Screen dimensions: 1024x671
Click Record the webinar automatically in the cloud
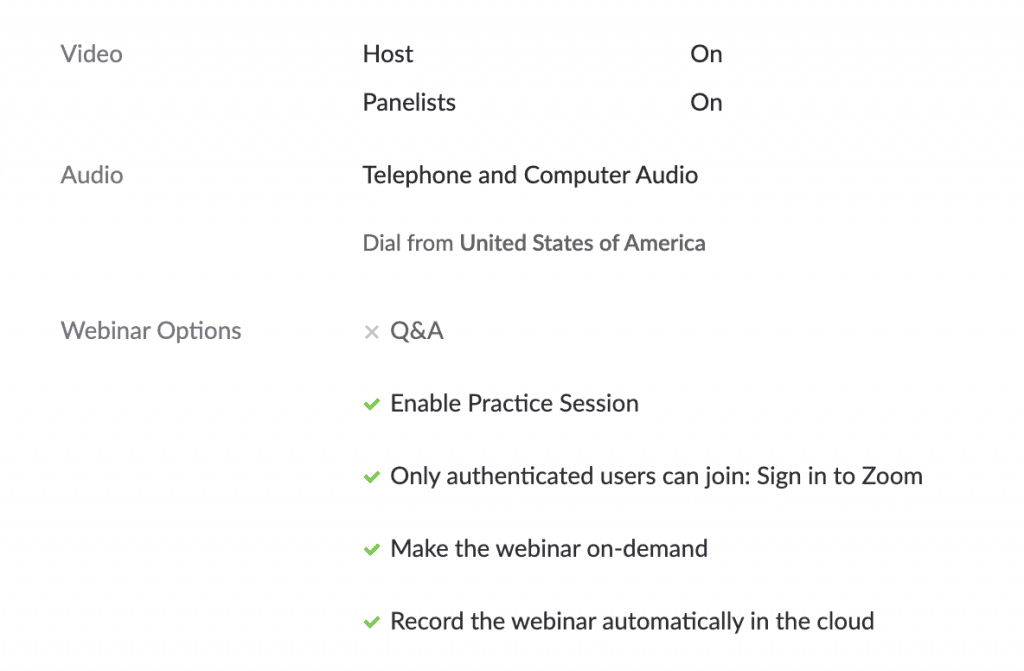[632, 621]
